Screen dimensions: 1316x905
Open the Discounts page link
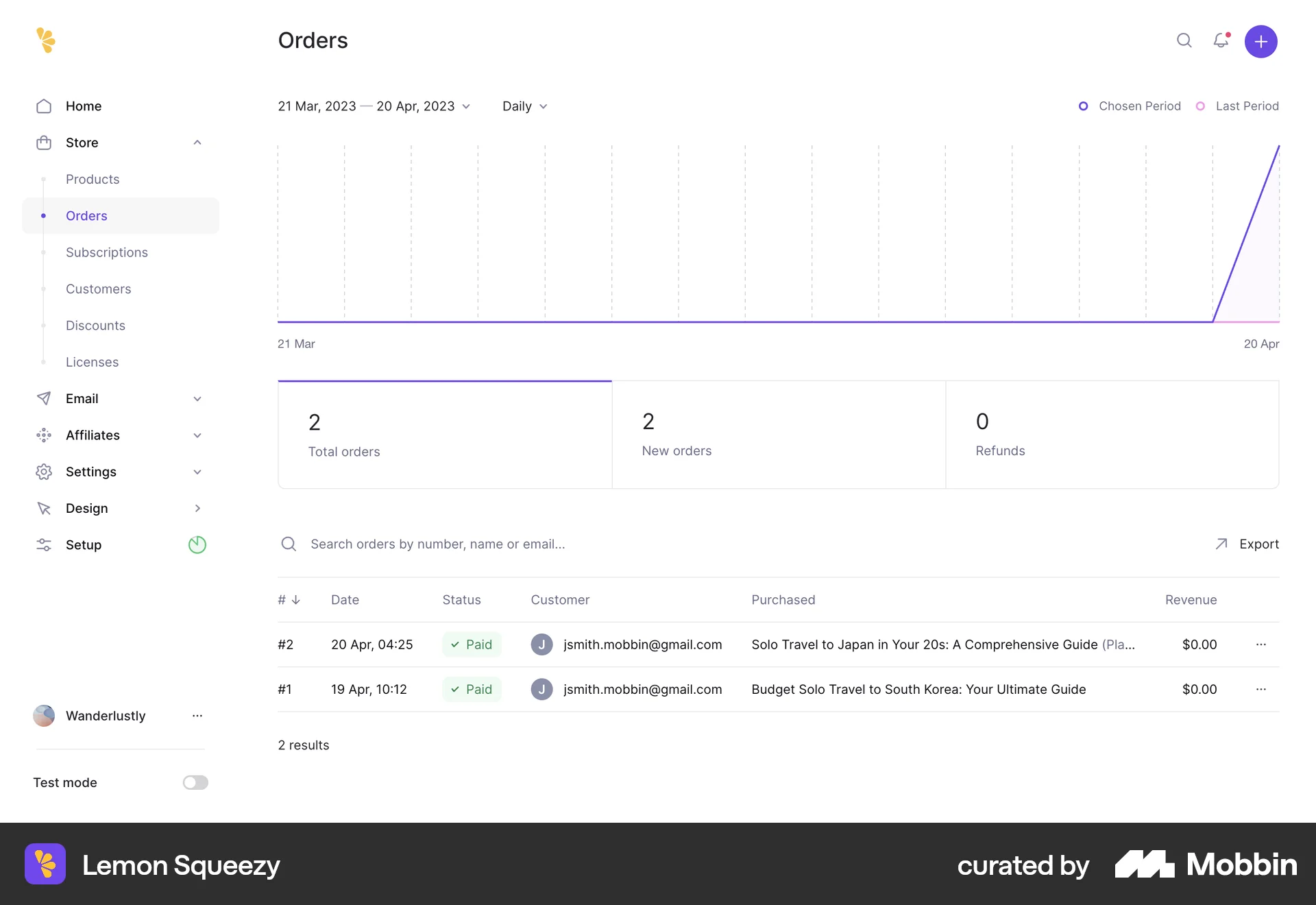tap(95, 325)
